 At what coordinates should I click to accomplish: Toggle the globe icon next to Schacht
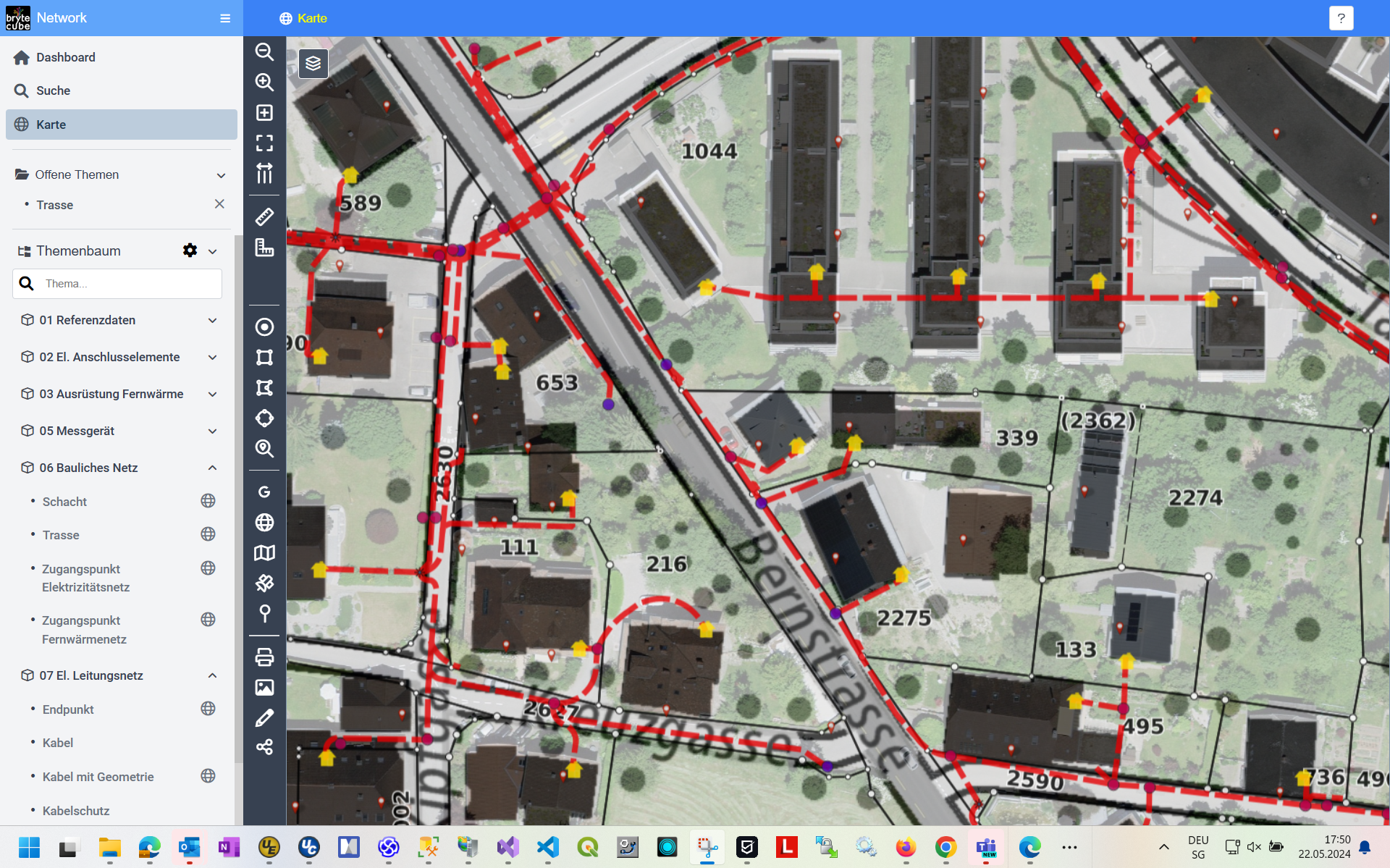pos(208,501)
